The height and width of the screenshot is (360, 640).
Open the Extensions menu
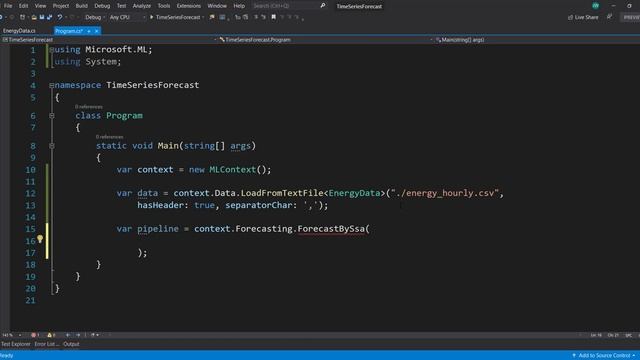[189, 6]
